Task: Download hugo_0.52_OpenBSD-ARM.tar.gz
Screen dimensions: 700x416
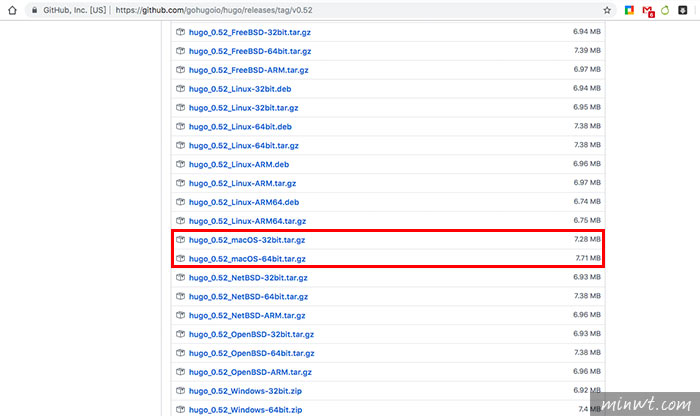Action: coord(250,372)
